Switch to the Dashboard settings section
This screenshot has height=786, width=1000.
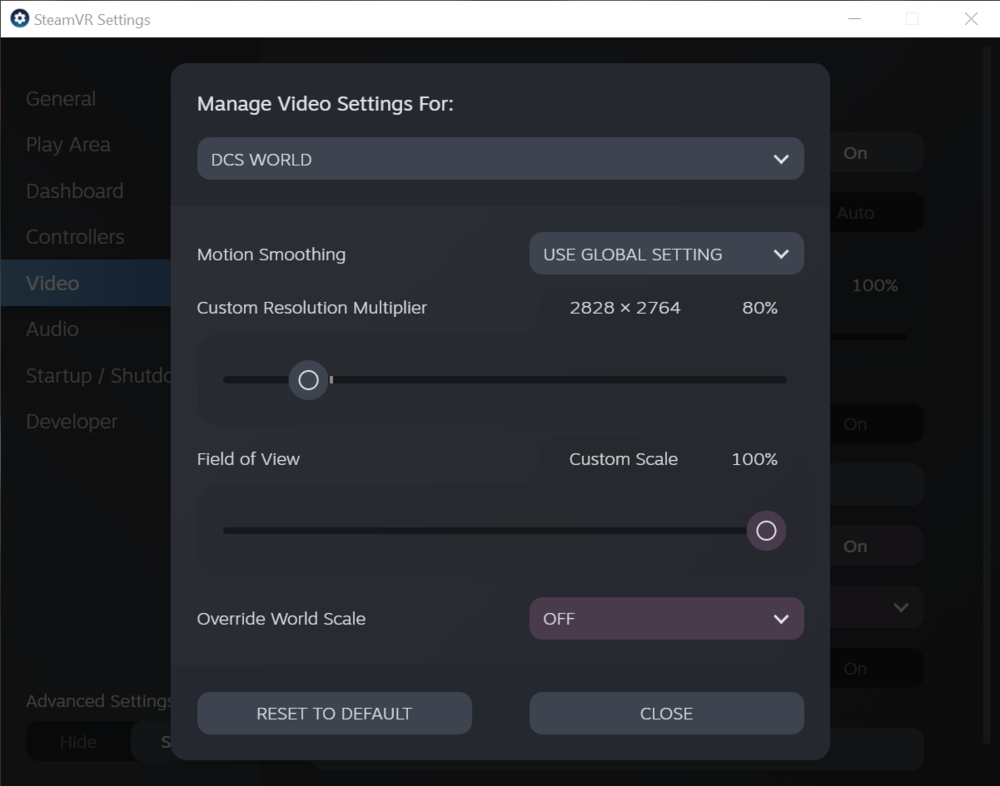(x=74, y=190)
